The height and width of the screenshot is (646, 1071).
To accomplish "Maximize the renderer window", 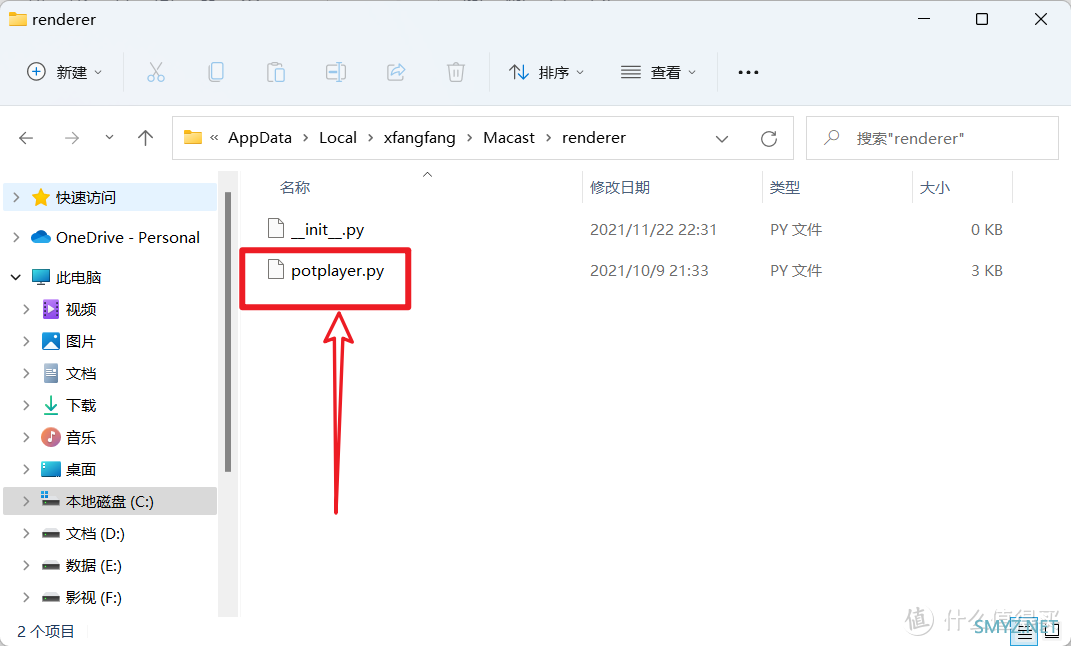I will click(x=982, y=19).
